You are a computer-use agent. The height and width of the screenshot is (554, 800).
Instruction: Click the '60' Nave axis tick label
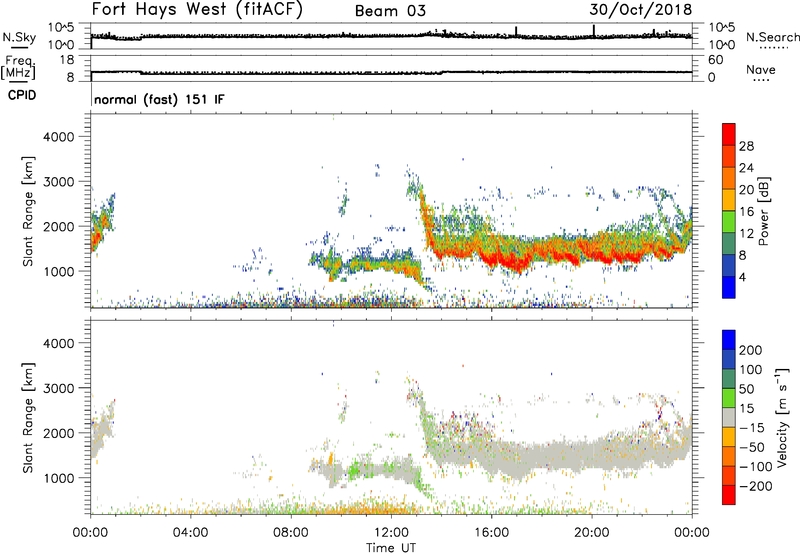click(715, 60)
